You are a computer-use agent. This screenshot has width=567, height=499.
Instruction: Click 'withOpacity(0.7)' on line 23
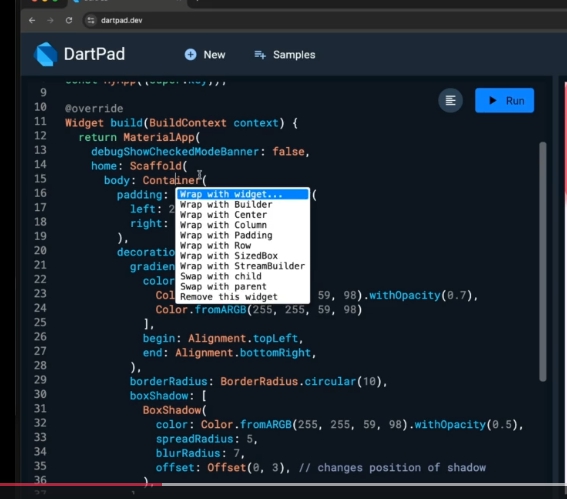pyautogui.click(x=420, y=295)
